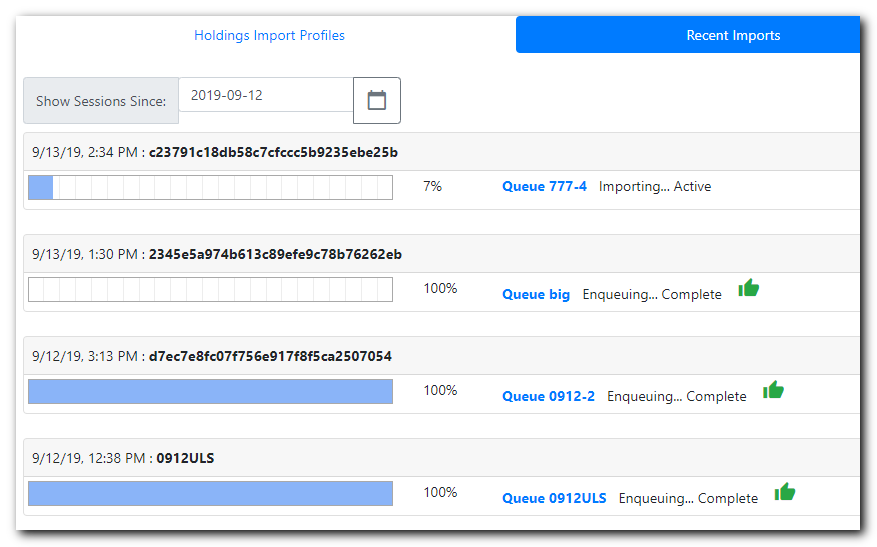
Task: Click thumbs-up icon for Queue big
Action: coord(748,288)
